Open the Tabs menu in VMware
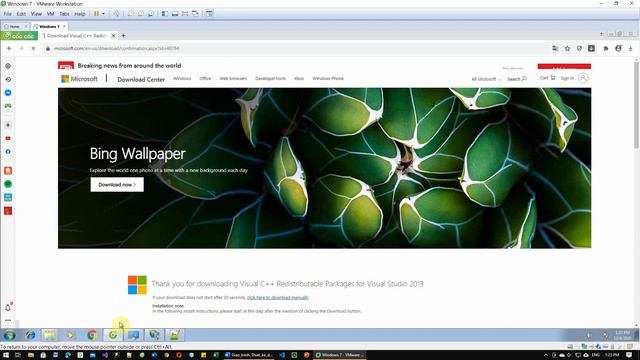 pyautogui.click(x=64, y=13)
